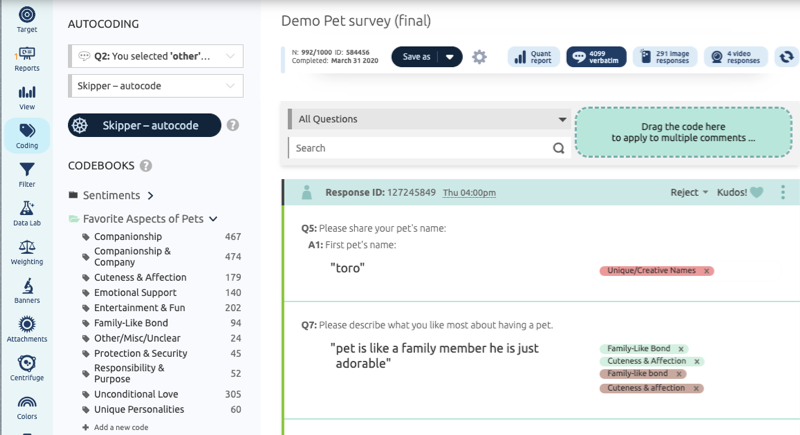
Task: Click the Response ID: 127245849 label
Action: pos(381,192)
